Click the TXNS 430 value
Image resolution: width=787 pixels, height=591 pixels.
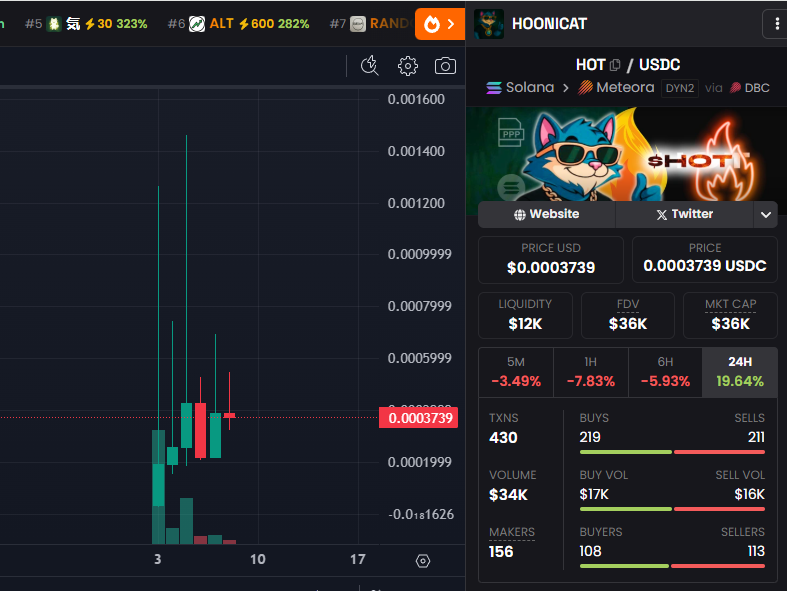pyautogui.click(x=503, y=438)
